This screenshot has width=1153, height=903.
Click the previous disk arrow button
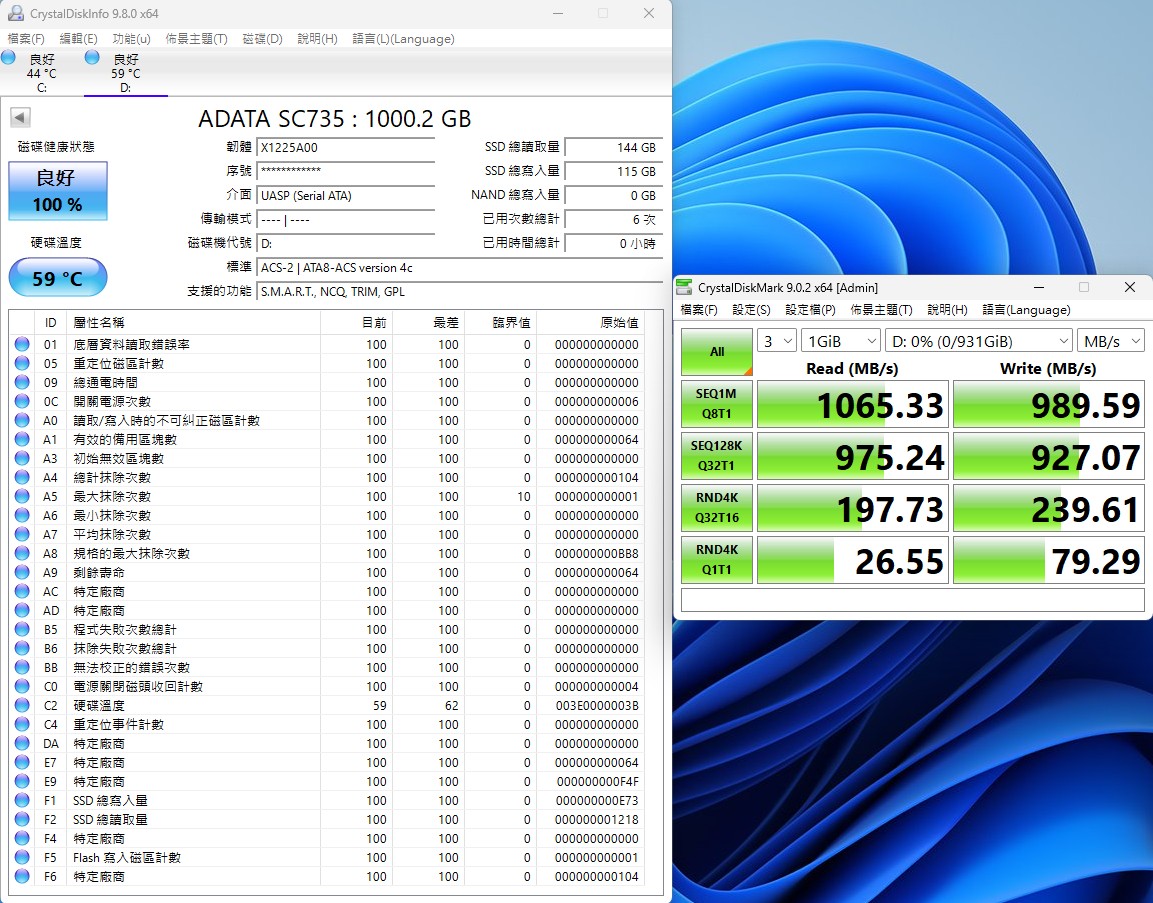pos(20,117)
